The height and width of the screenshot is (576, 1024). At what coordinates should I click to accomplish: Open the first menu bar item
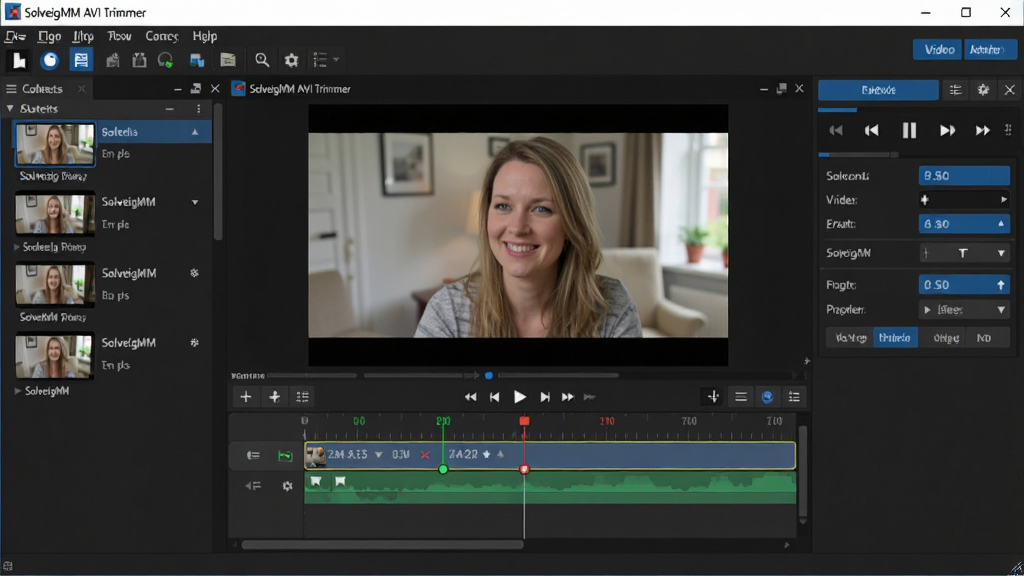pyautogui.click(x=15, y=36)
